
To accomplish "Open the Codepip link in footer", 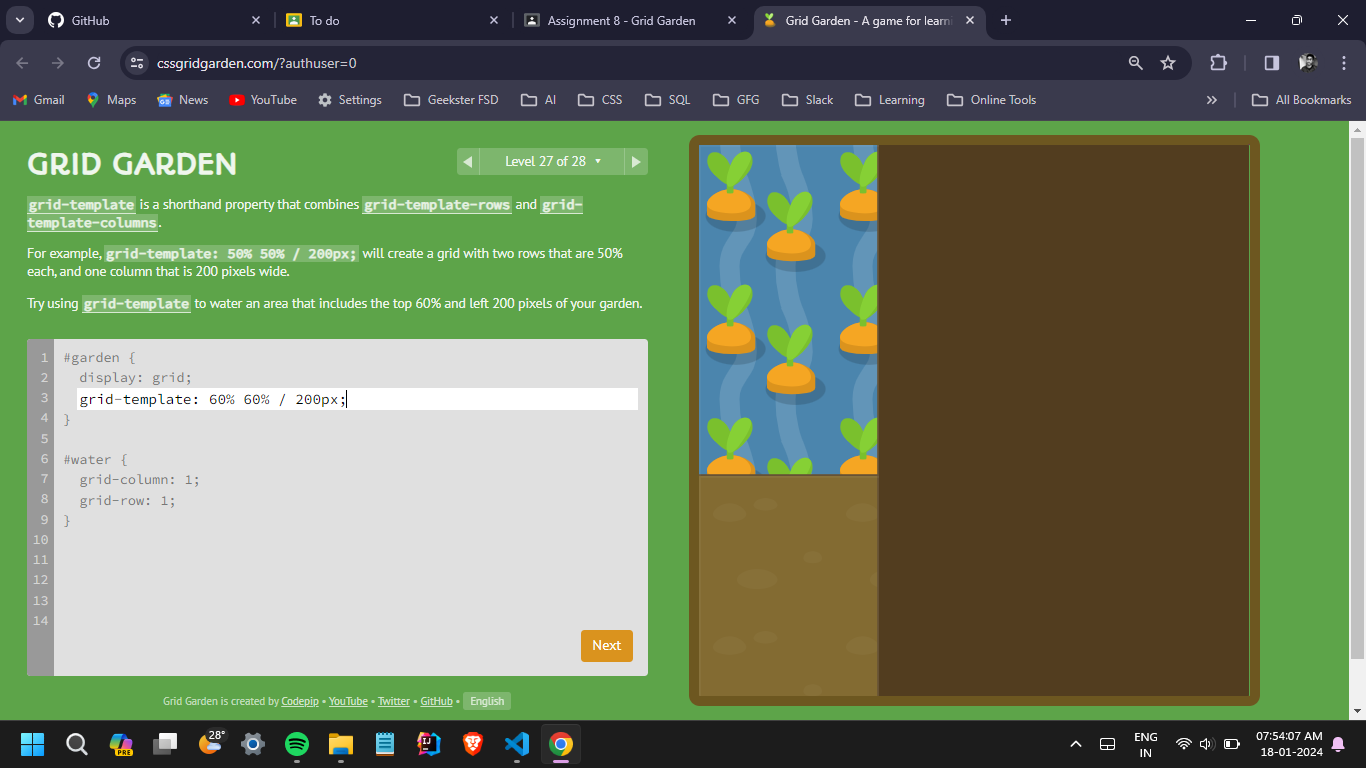I will pyautogui.click(x=300, y=701).
